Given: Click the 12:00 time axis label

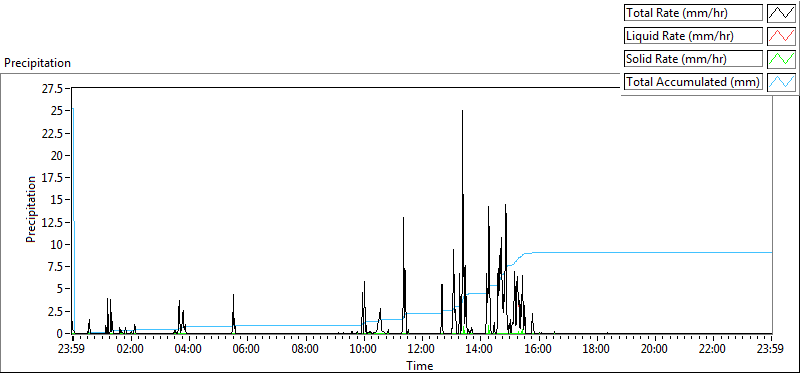Looking at the screenshot, I should tap(421, 350).
